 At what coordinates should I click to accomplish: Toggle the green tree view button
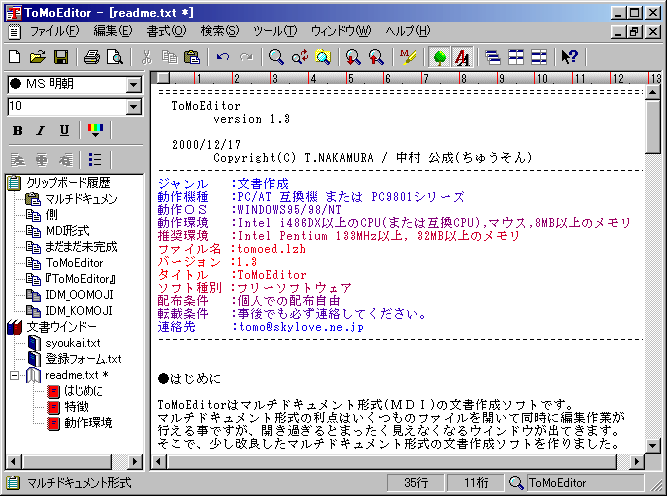439,57
